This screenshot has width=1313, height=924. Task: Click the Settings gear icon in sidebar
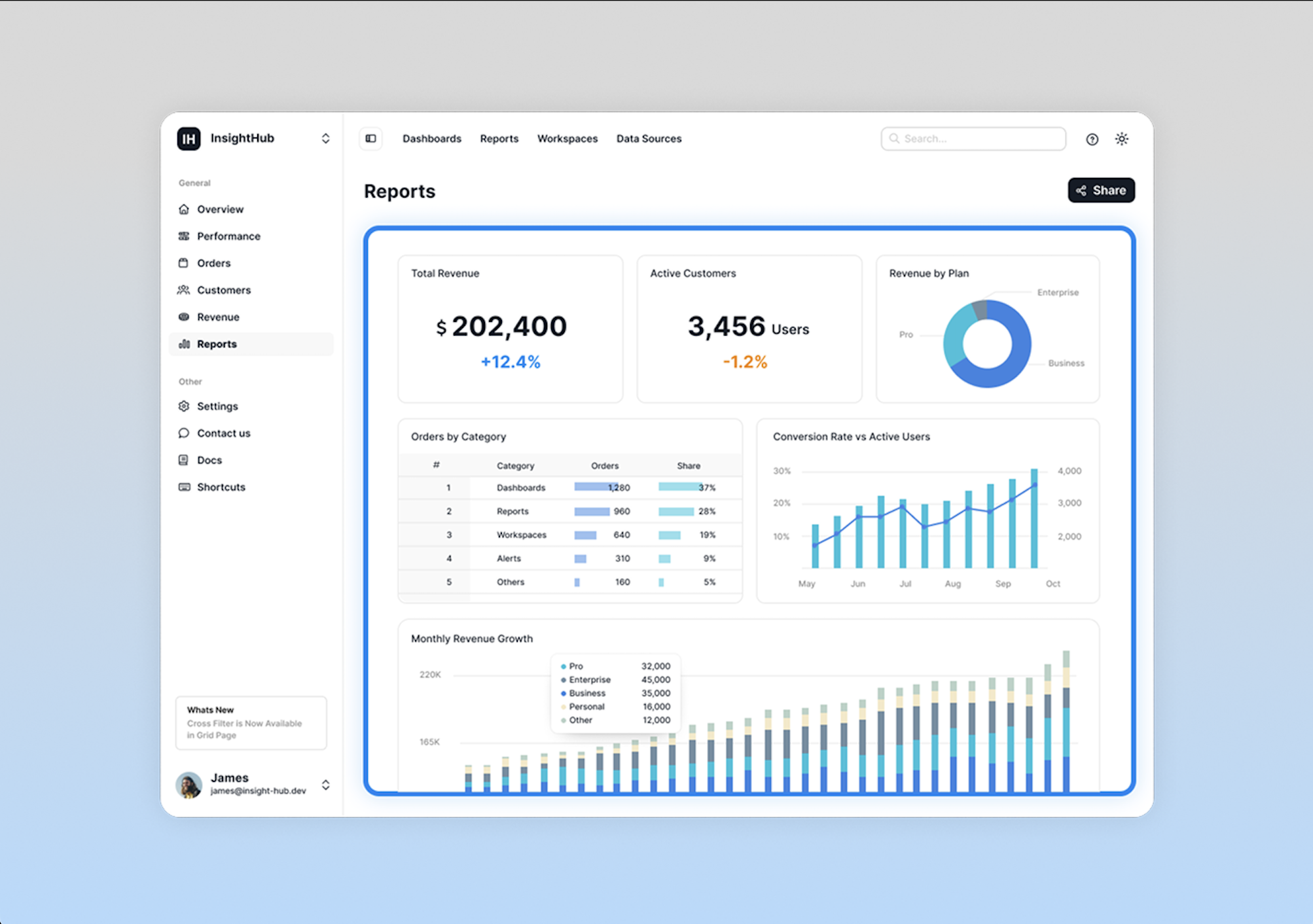click(184, 406)
